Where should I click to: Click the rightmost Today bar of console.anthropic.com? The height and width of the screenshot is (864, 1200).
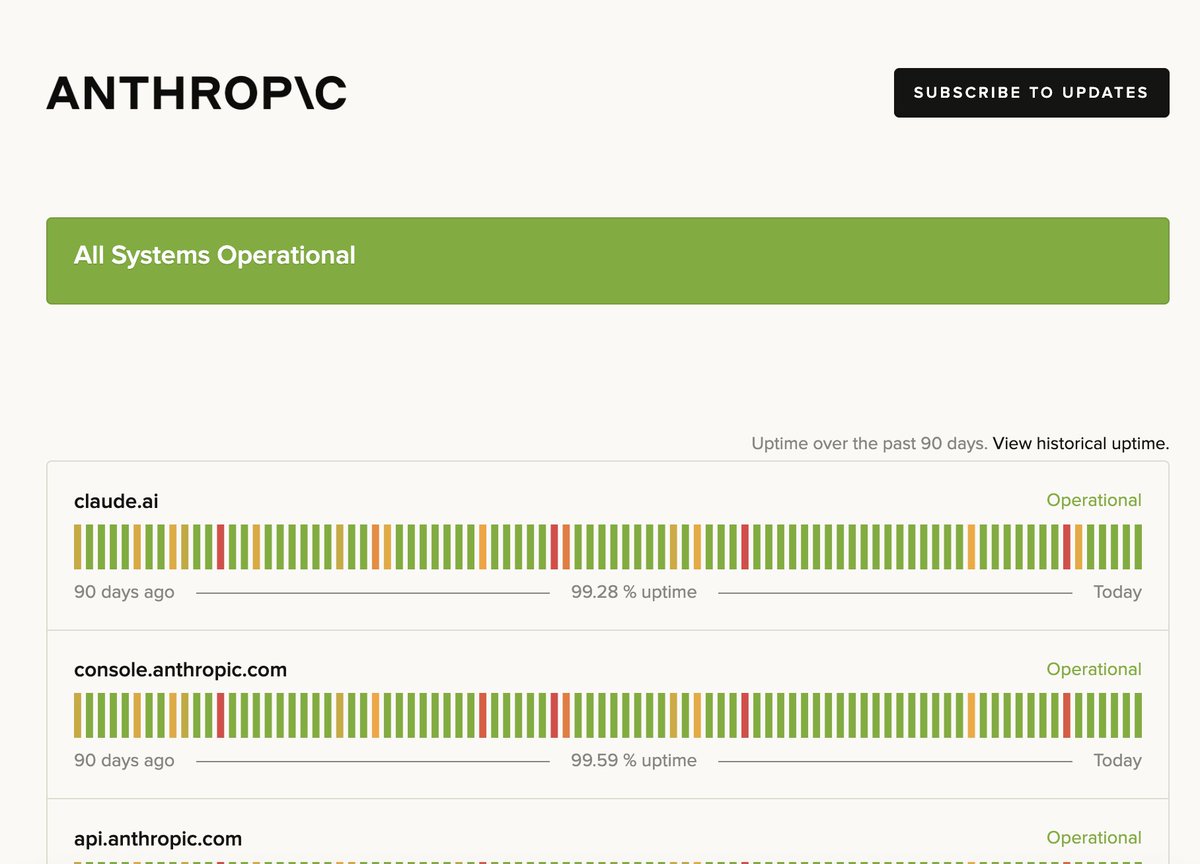pos(1138,716)
